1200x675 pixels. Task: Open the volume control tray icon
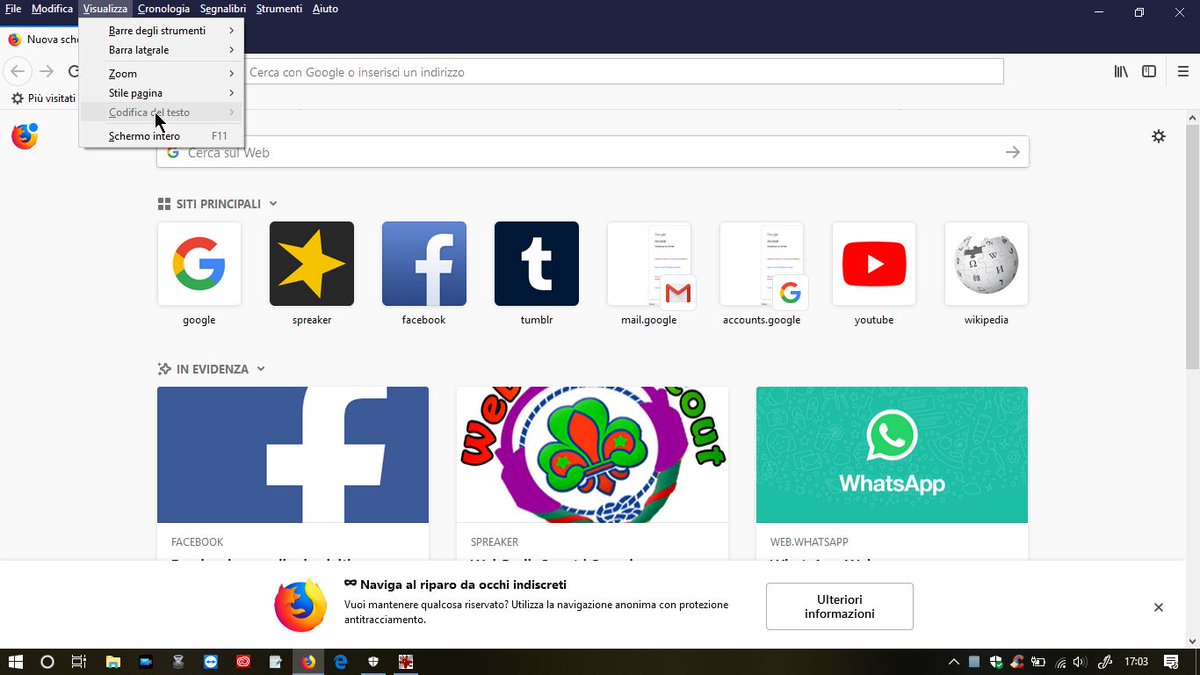1082,662
